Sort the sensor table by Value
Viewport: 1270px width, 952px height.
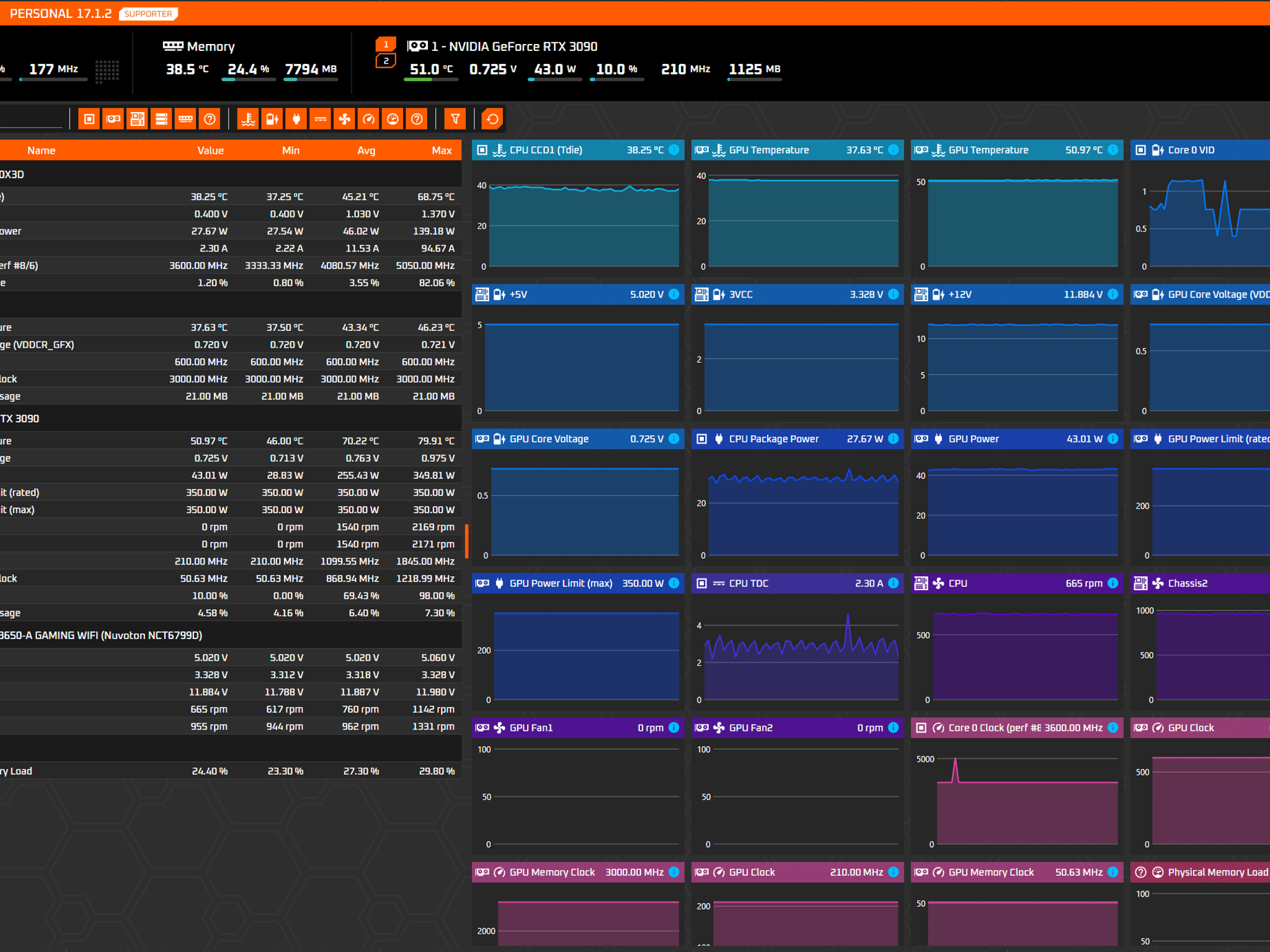tap(211, 151)
